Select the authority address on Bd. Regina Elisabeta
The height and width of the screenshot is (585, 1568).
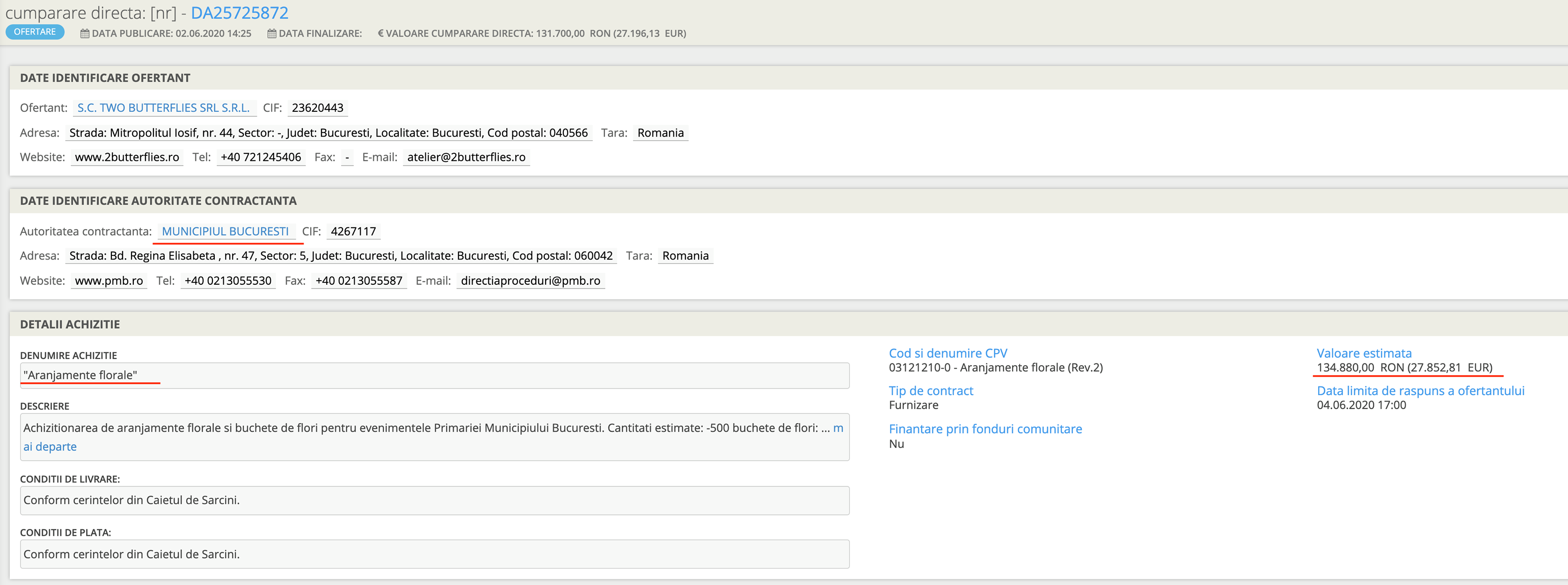point(341,255)
